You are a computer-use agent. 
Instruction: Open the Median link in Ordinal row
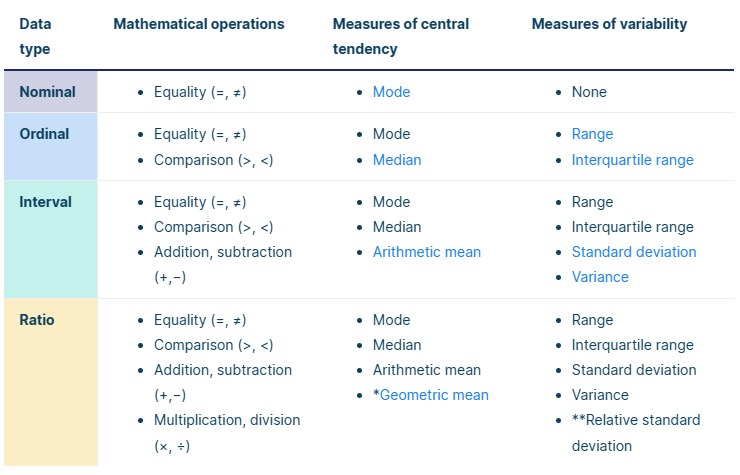(397, 160)
